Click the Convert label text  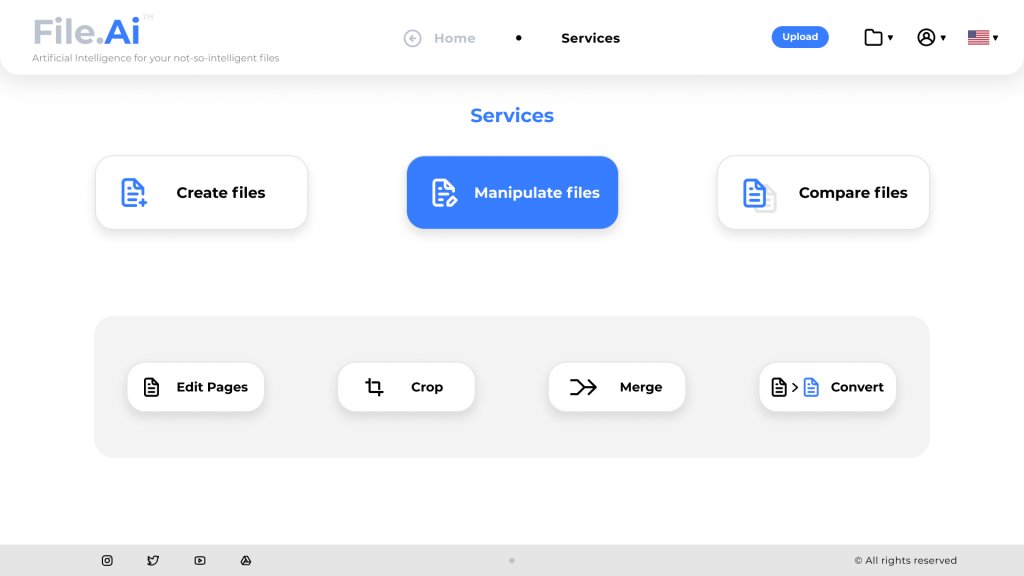(857, 387)
